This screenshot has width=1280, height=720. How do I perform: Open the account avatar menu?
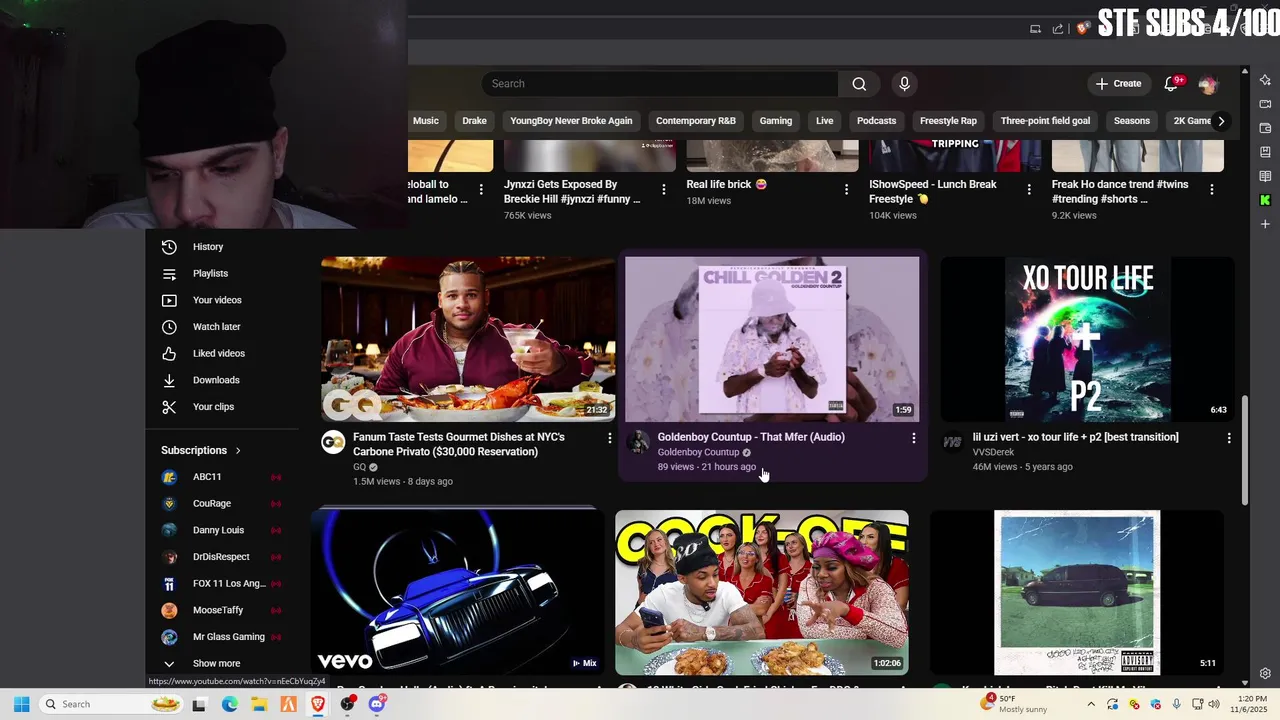tap(1208, 84)
